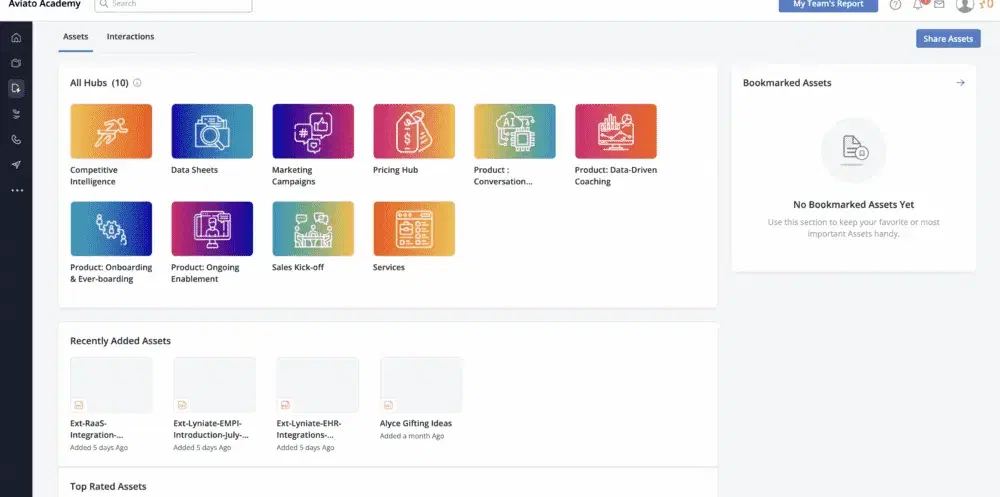Open the mail envelope icon

pos(939,4)
